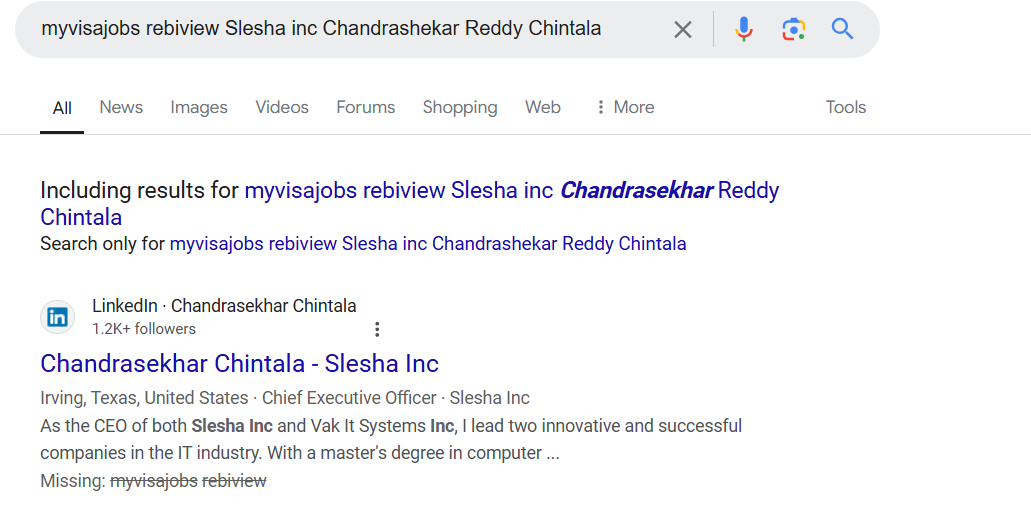The width and height of the screenshot is (1031, 525).
Task: Open the Tools options
Action: point(845,107)
